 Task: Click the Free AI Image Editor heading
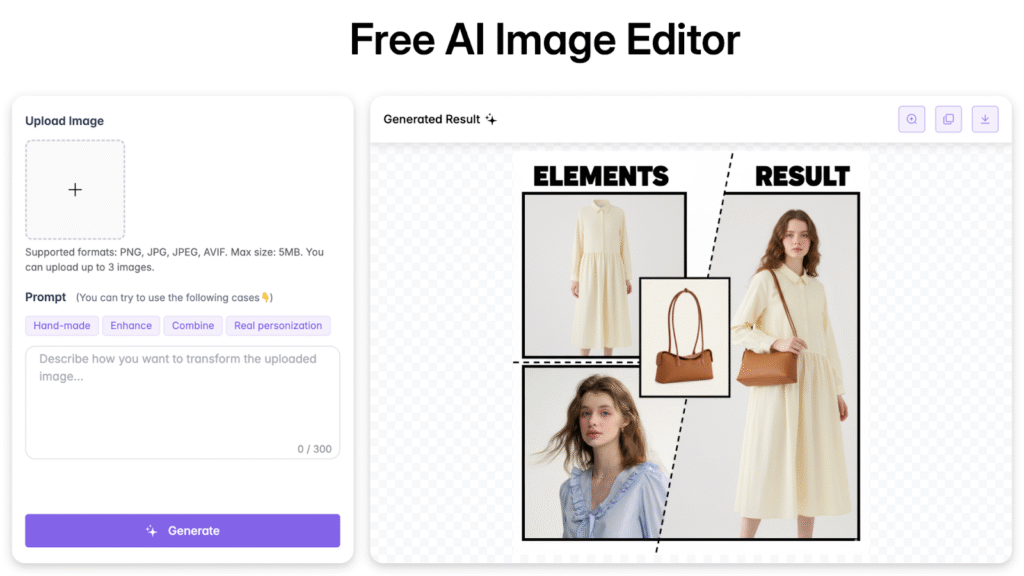tap(545, 40)
